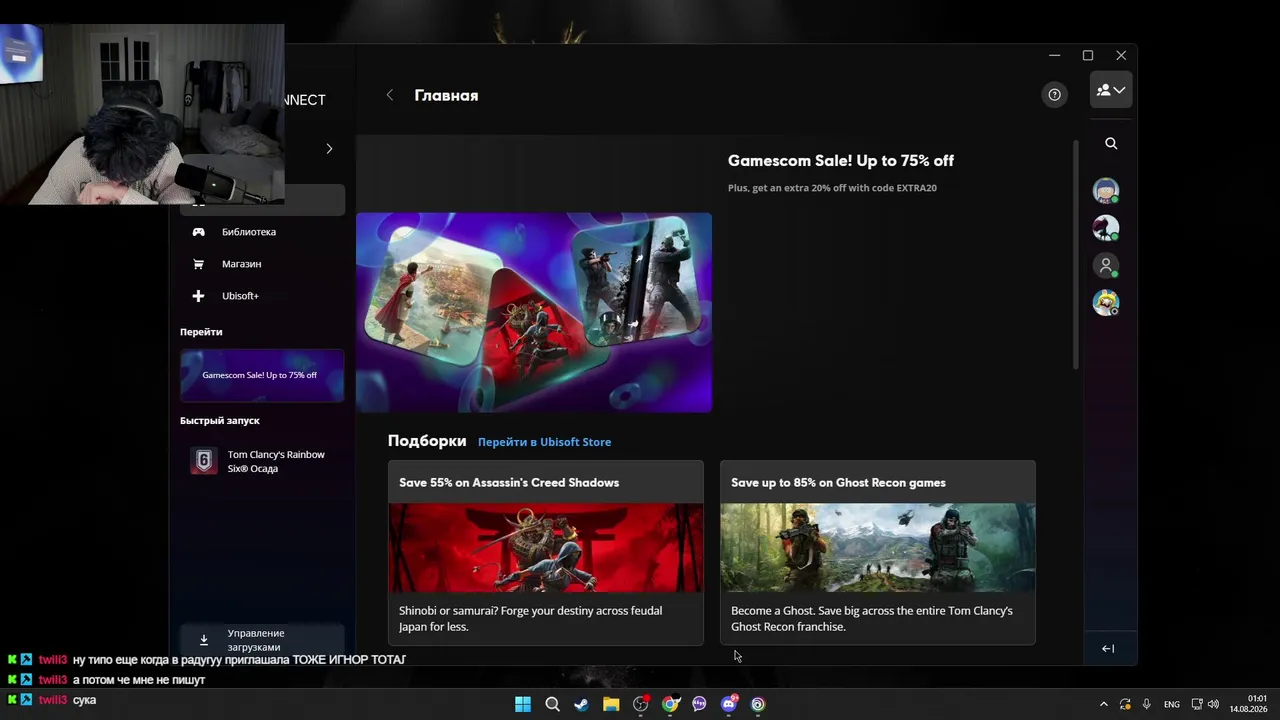Open Ubisoft Connect taskbar icon
Image resolution: width=1280 pixels, height=720 pixels.
pyautogui.click(x=758, y=704)
